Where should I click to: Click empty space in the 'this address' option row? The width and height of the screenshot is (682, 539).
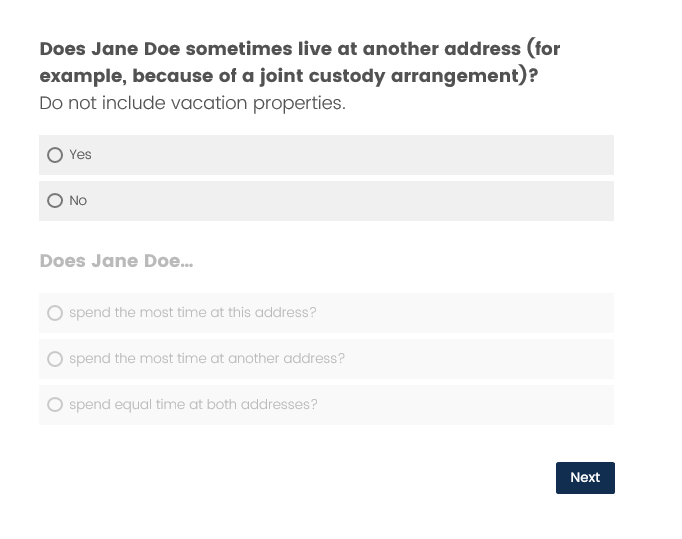click(470, 313)
